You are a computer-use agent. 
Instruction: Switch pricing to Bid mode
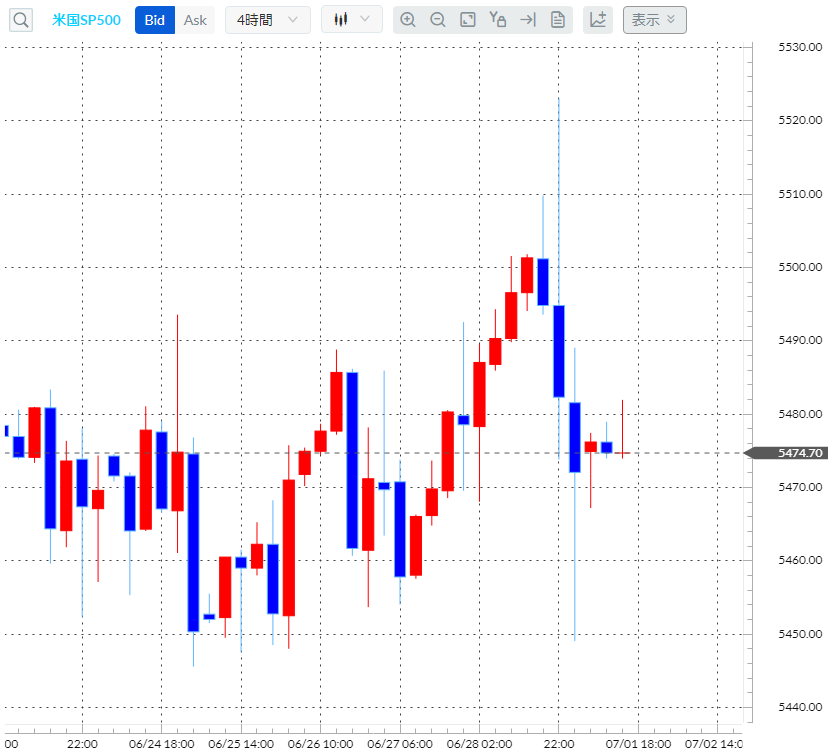tap(154, 19)
